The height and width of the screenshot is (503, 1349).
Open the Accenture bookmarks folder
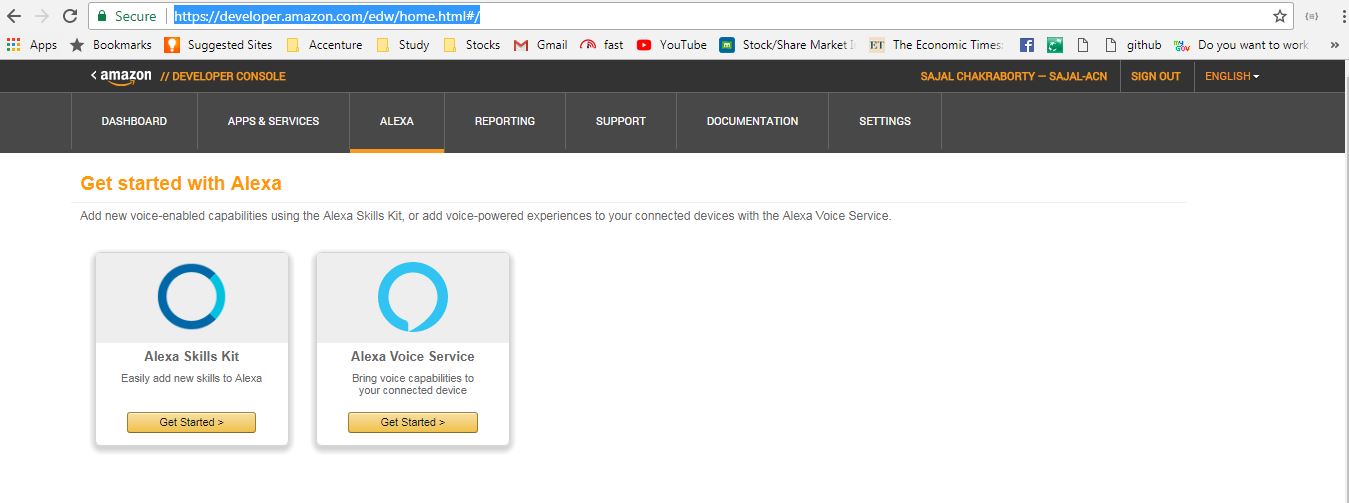click(324, 45)
